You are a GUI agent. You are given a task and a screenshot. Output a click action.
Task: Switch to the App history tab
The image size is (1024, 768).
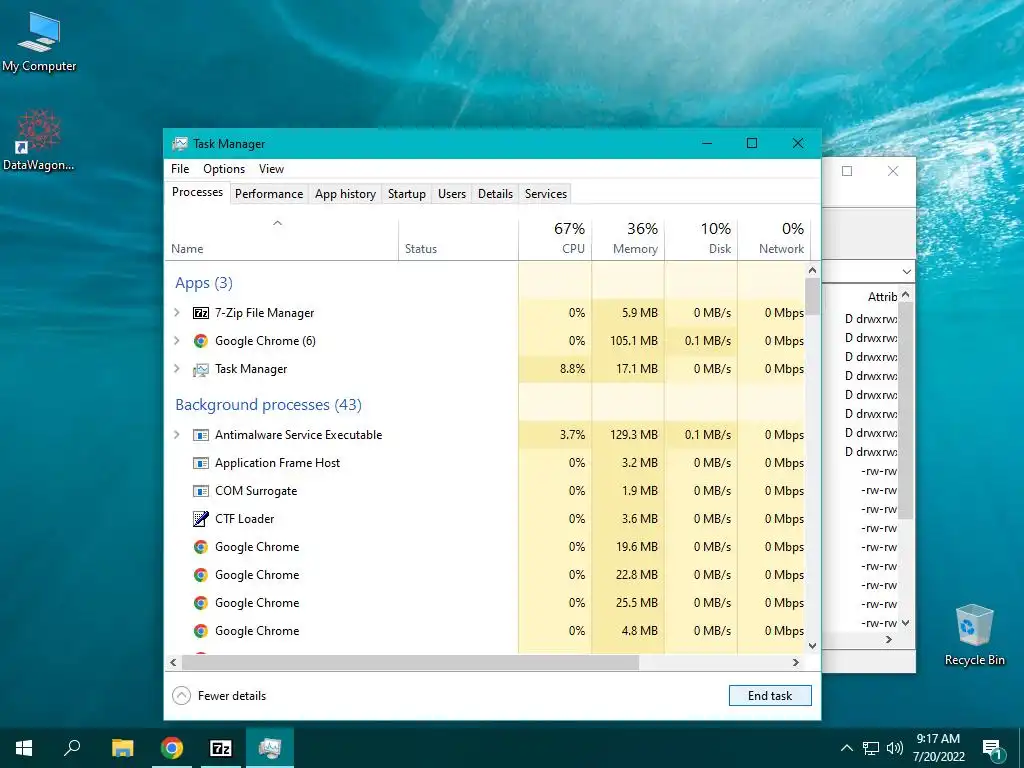[x=345, y=194]
